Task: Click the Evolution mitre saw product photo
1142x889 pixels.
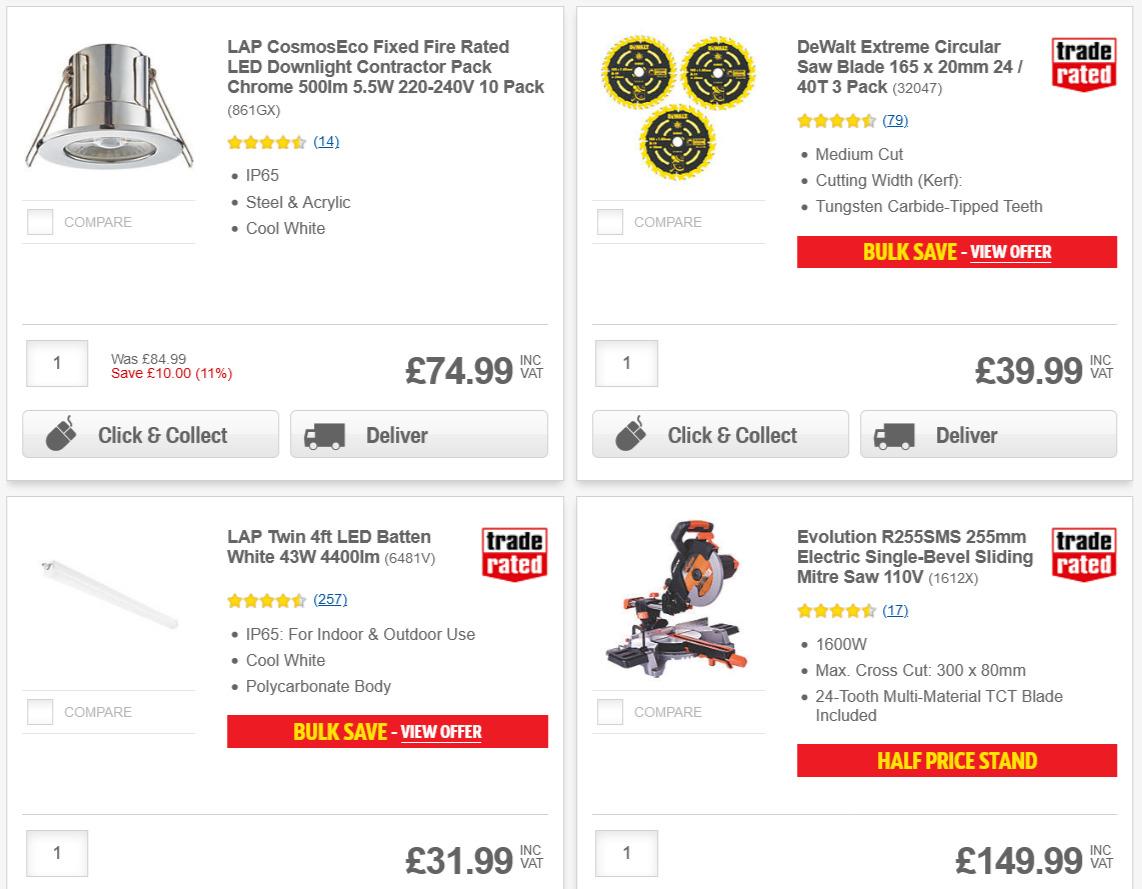Action: (x=679, y=596)
